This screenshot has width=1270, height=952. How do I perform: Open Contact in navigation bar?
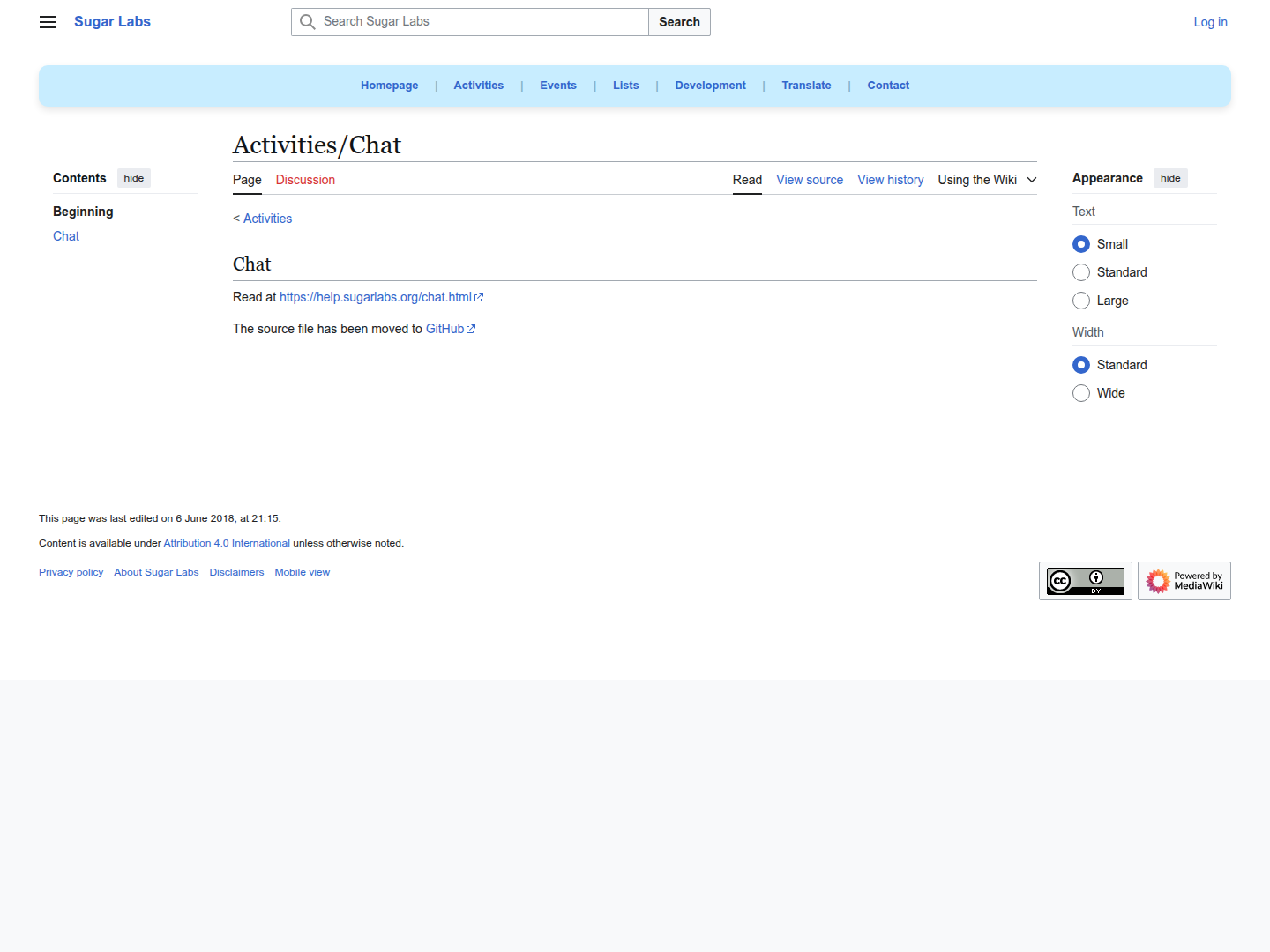point(888,86)
